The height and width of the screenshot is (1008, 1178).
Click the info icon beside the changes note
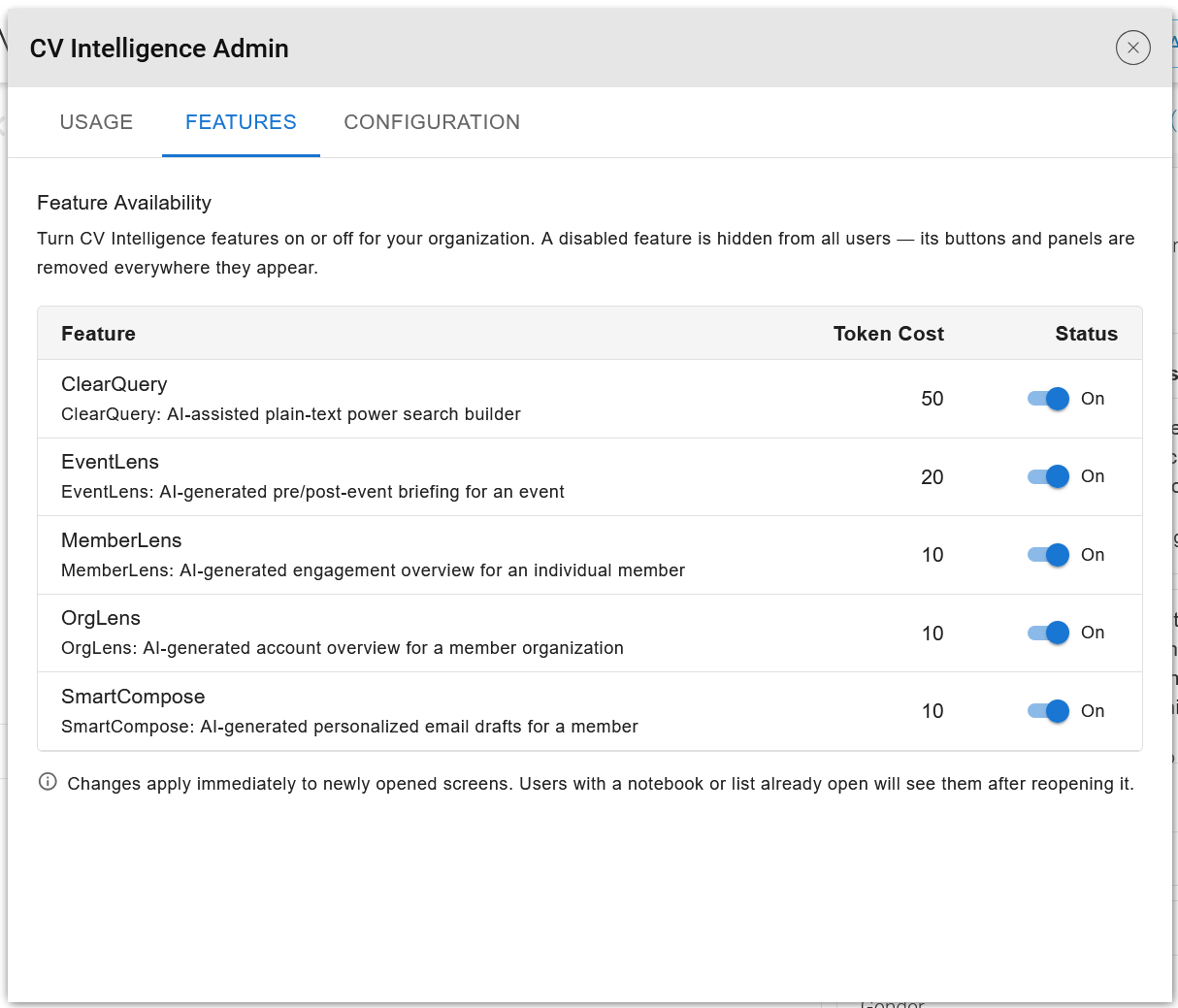click(48, 782)
